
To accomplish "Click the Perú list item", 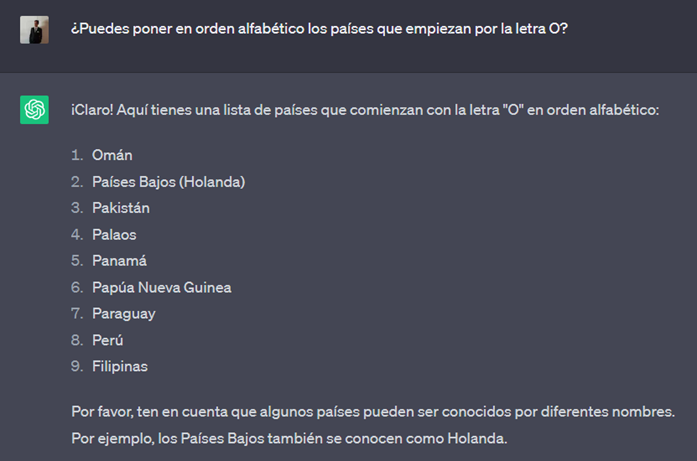I will 108,341.
